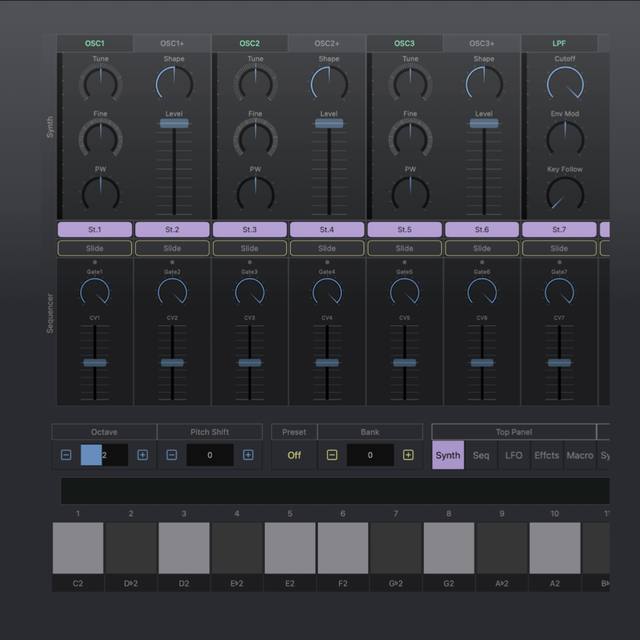Screen dimensions: 640x640
Task: Toggle the Preset Off switch
Action: (x=294, y=455)
